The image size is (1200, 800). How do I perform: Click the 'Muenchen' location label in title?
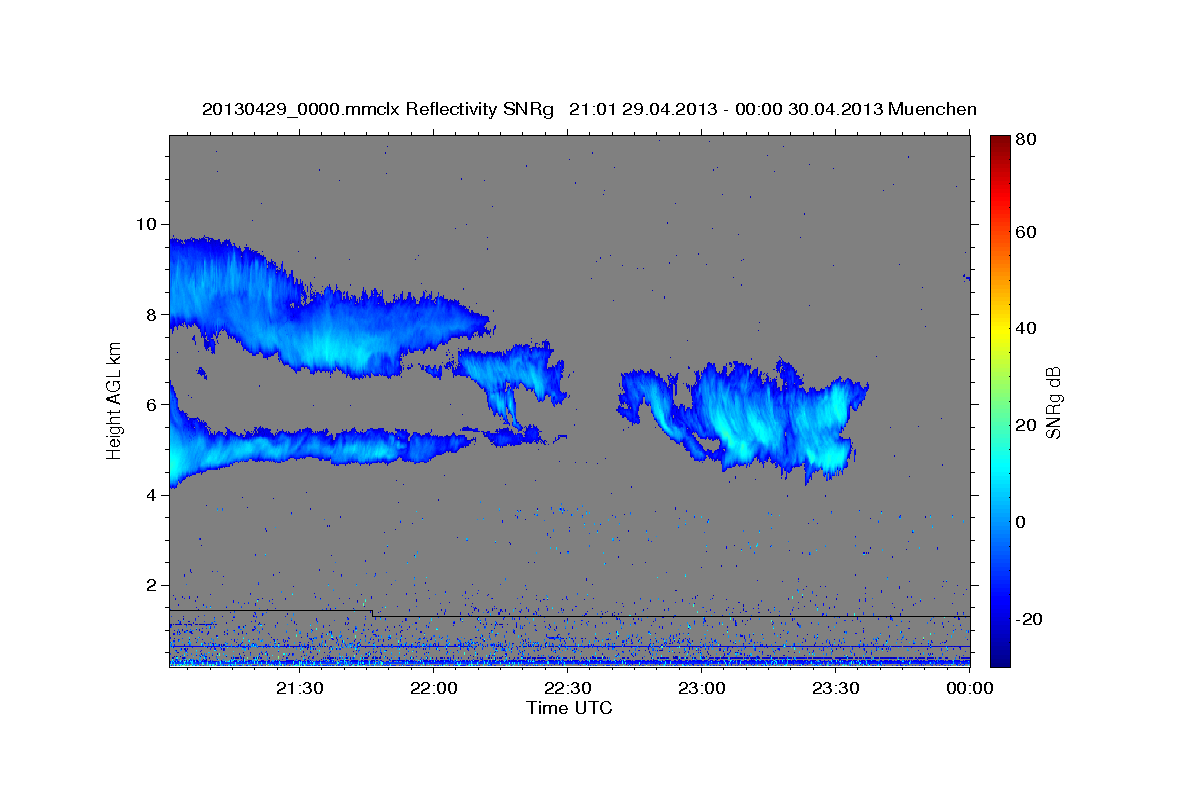coord(932,109)
